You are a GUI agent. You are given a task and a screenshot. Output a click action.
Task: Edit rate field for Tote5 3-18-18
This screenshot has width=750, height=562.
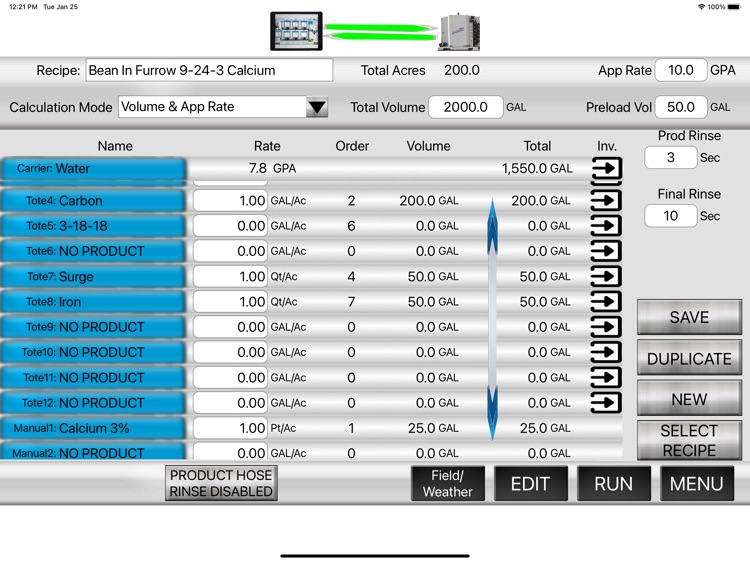(230, 226)
